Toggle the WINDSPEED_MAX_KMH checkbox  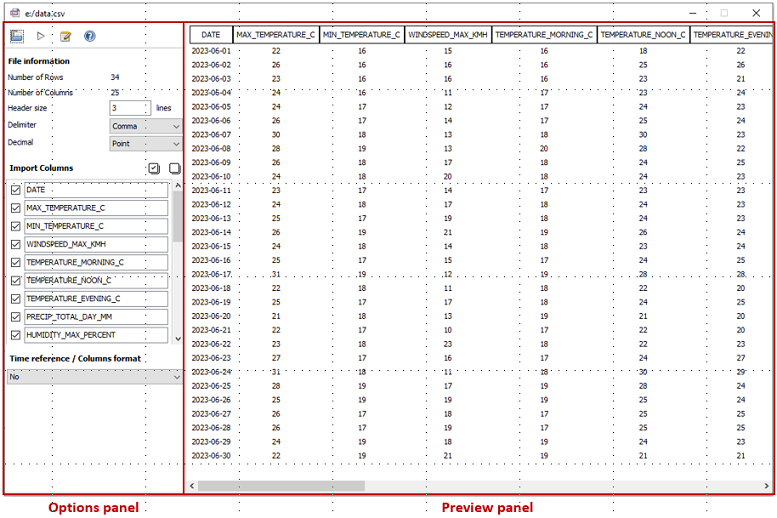click(x=15, y=244)
